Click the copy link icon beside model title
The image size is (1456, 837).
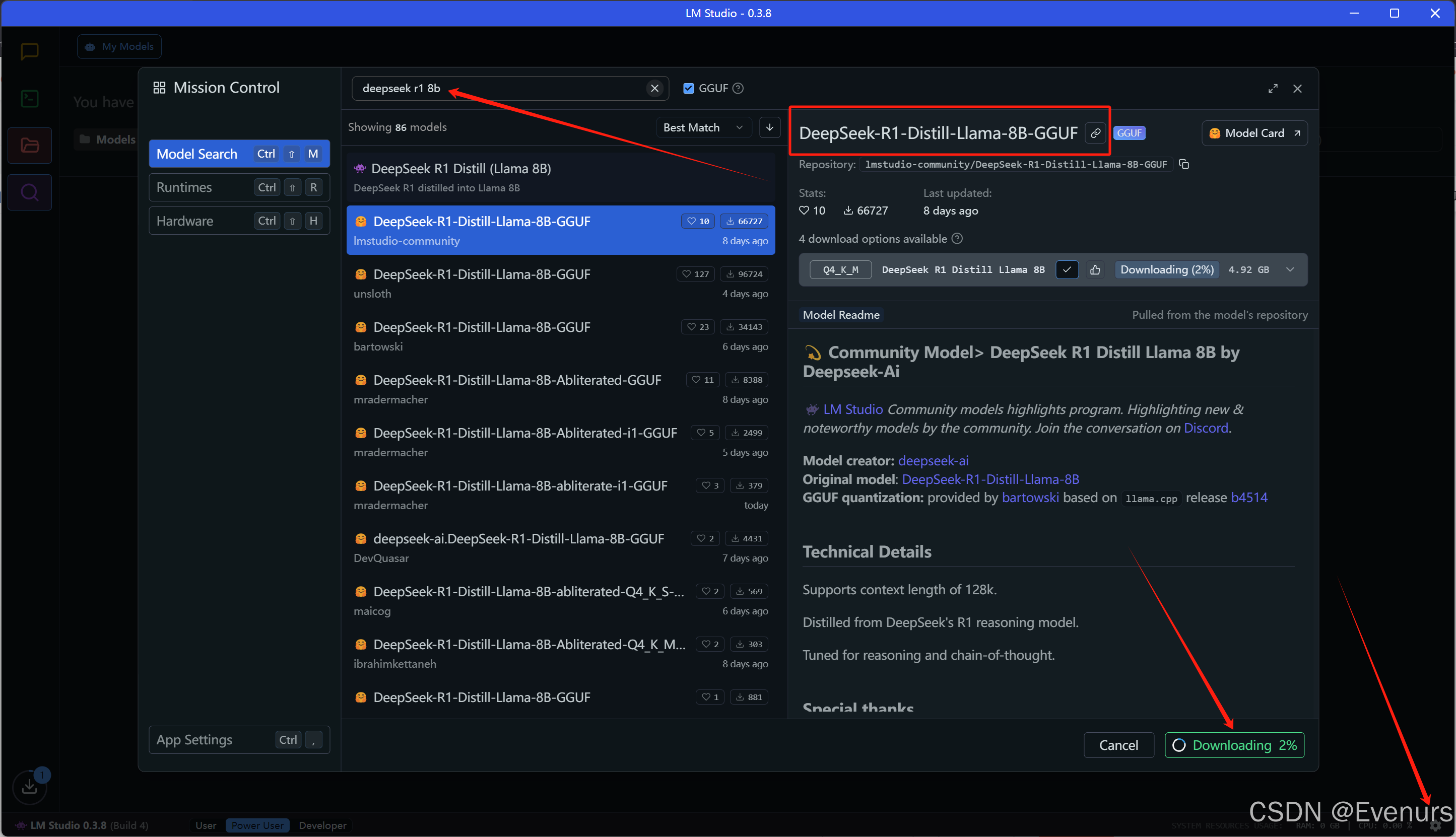[1095, 133]
